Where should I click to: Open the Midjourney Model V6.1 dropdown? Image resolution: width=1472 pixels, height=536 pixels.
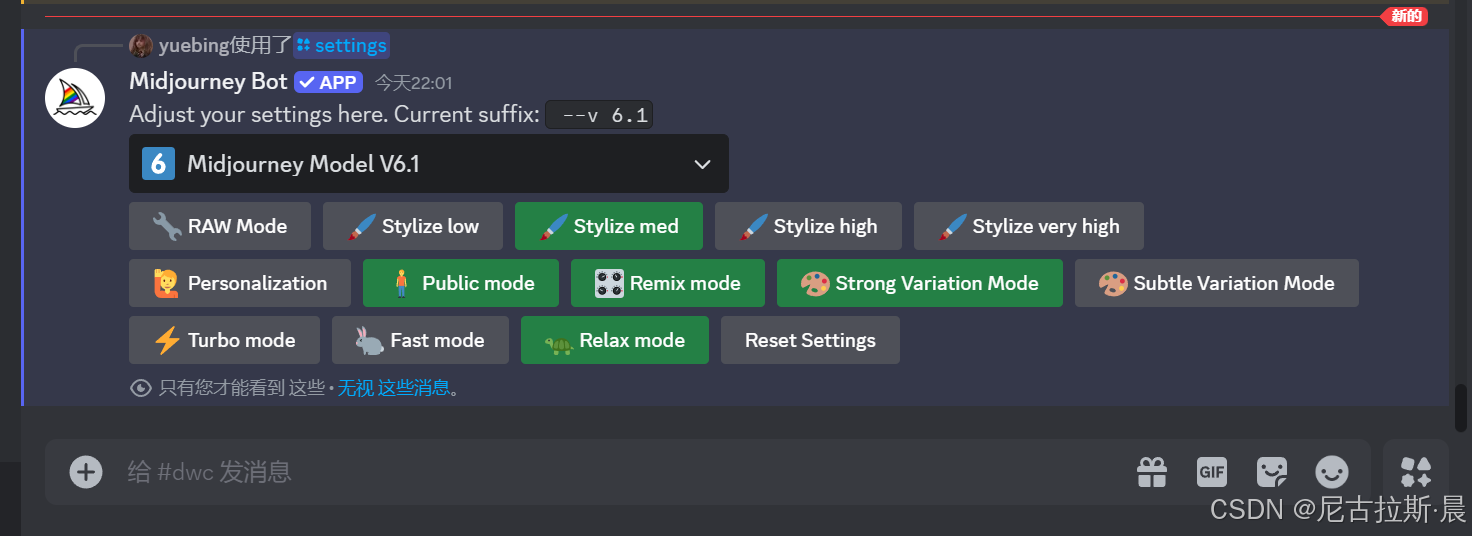[428, 164]
